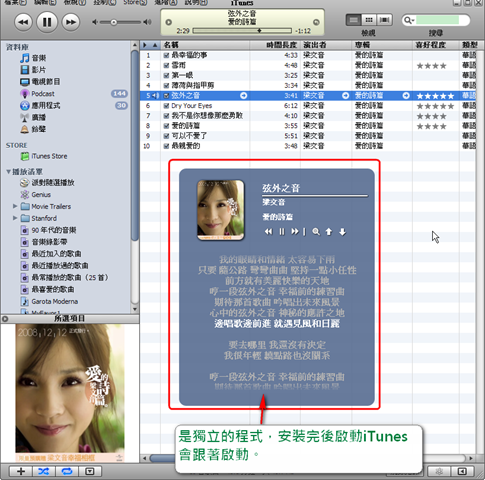Click previous track icon in lyrics widget

click(269, 231)
